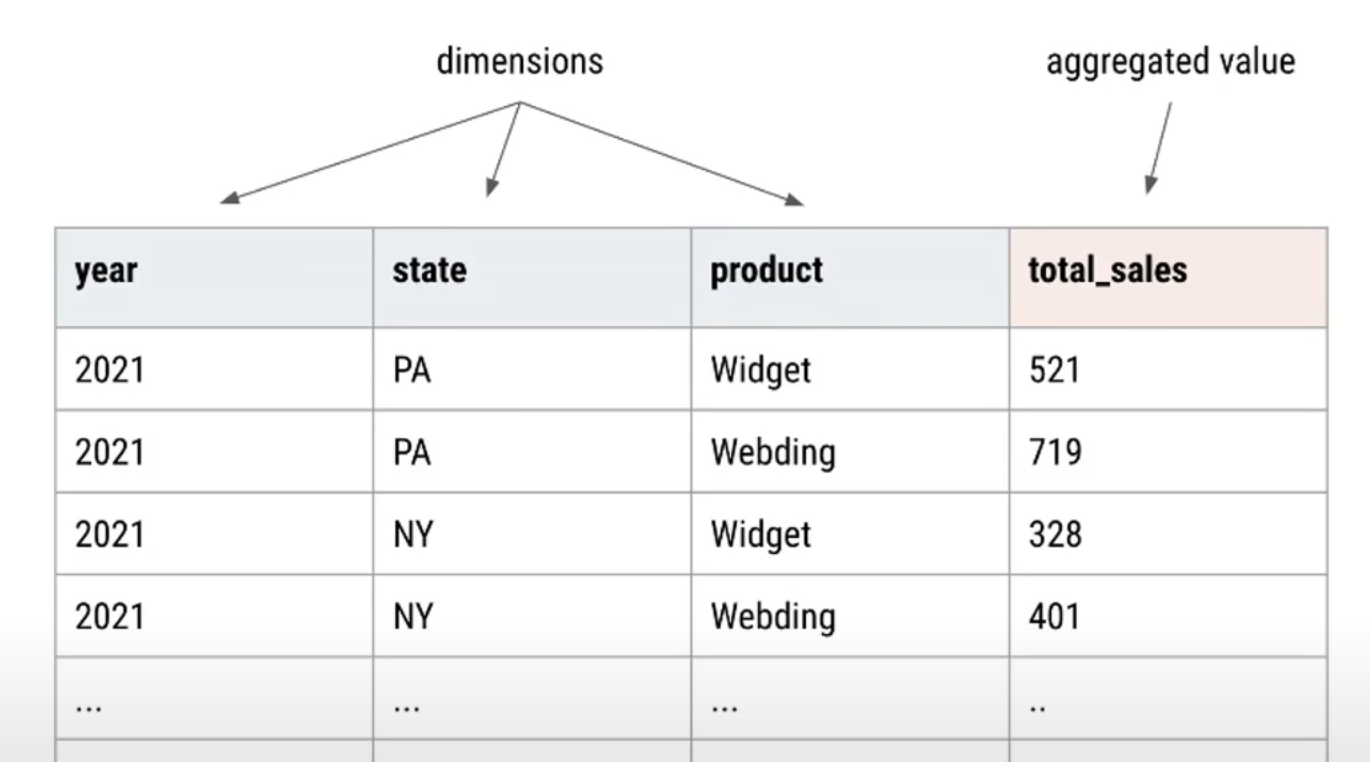Viewport: 1370px width, 762px height.
Task: Click the NY cell in 401 row
Action: (x=532, y=615)
